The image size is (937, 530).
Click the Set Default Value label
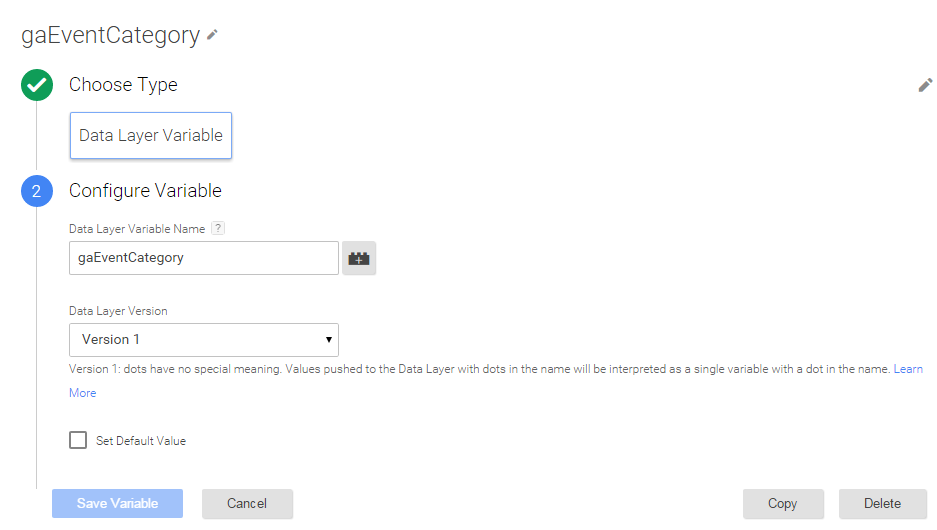click(141, 441)
